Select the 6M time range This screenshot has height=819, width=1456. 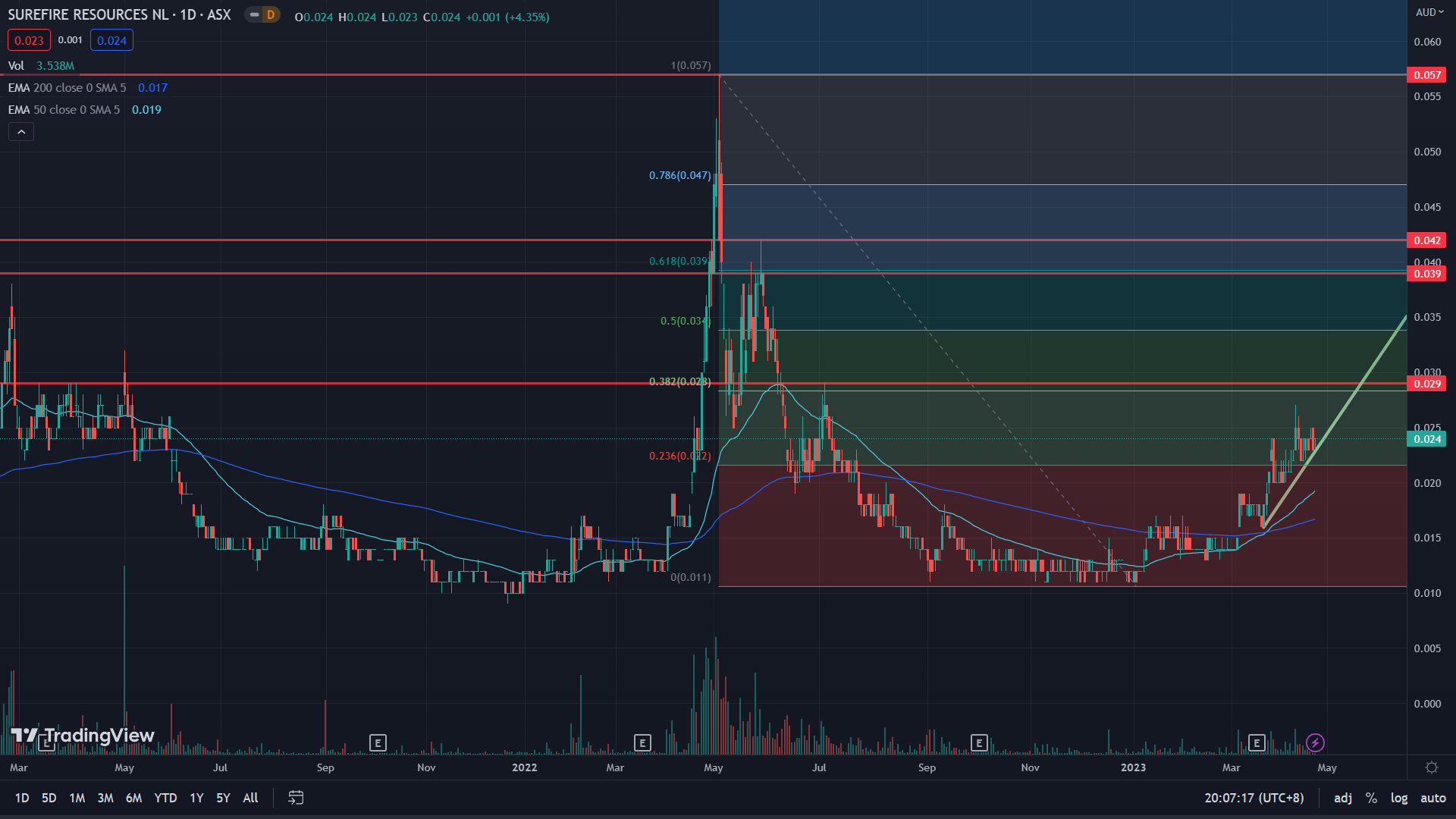pos(134,798)
